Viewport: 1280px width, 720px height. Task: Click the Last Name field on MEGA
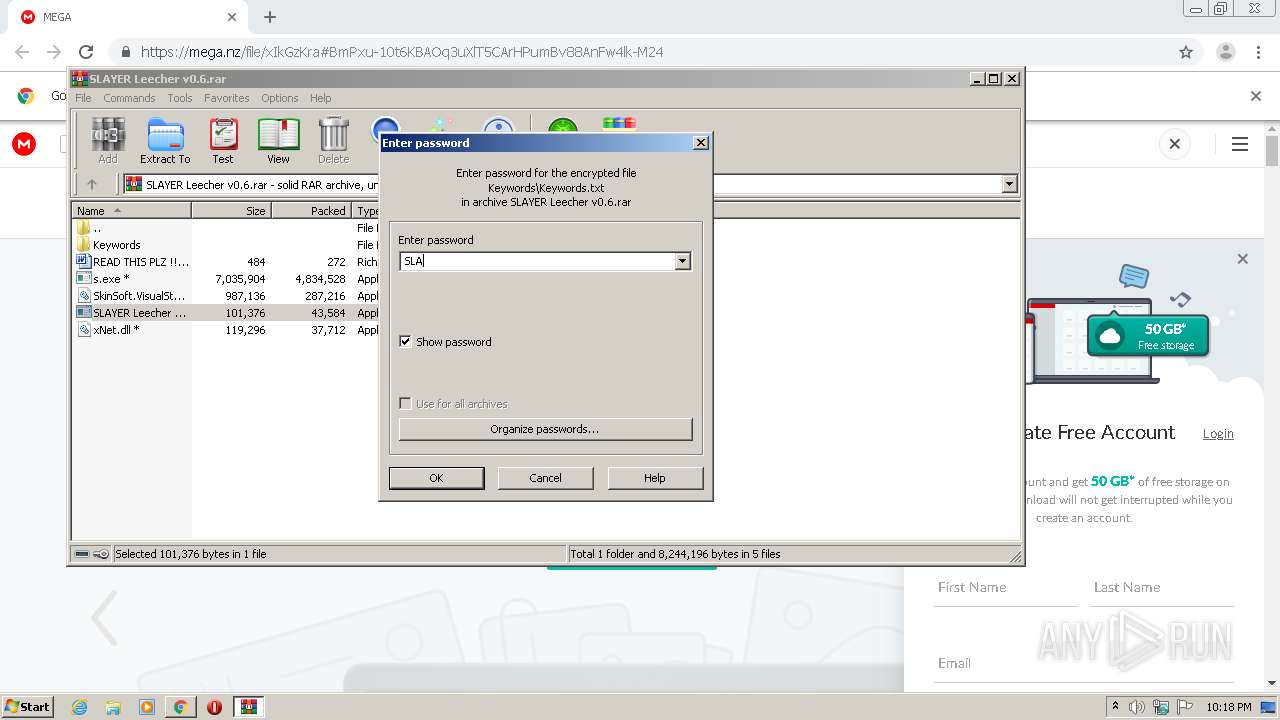(x=1163, y=588)
